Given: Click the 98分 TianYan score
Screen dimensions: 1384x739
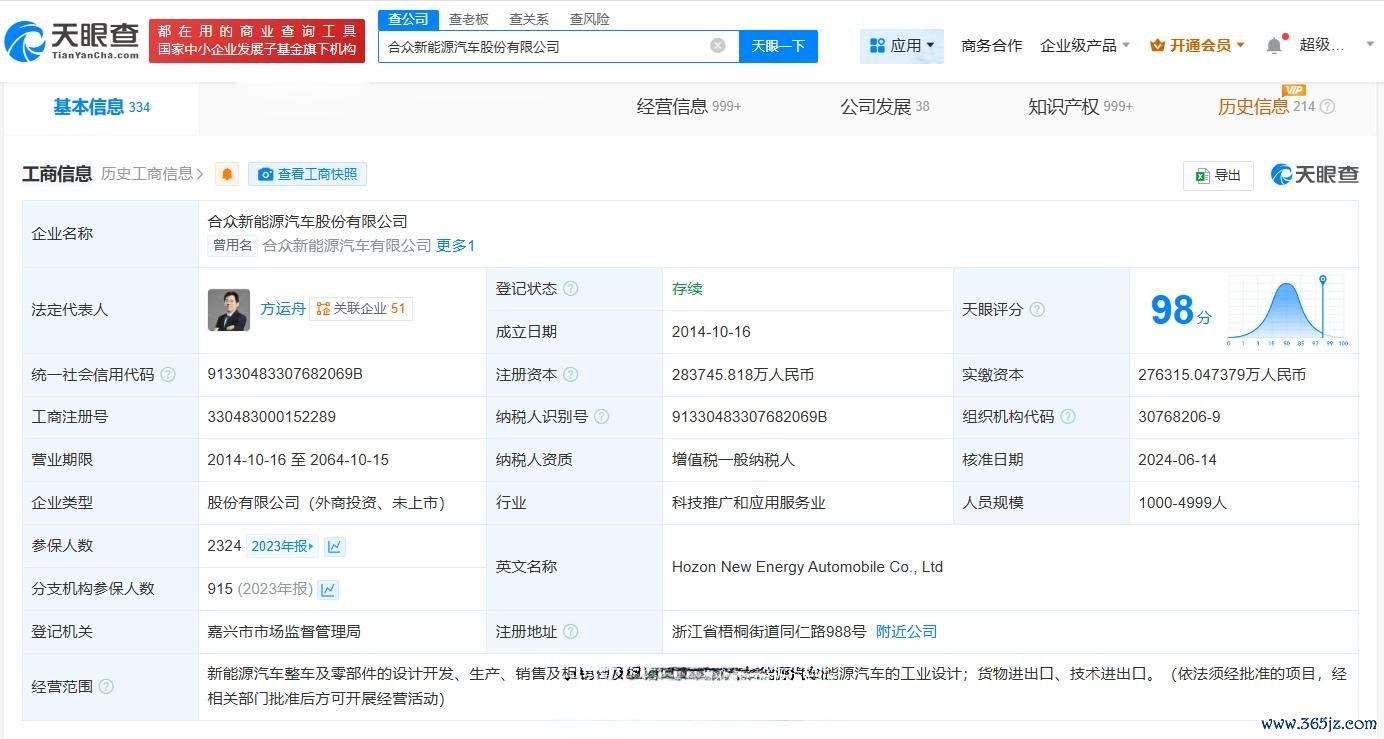Looking at the screenshot, I should click(1181, 310).
